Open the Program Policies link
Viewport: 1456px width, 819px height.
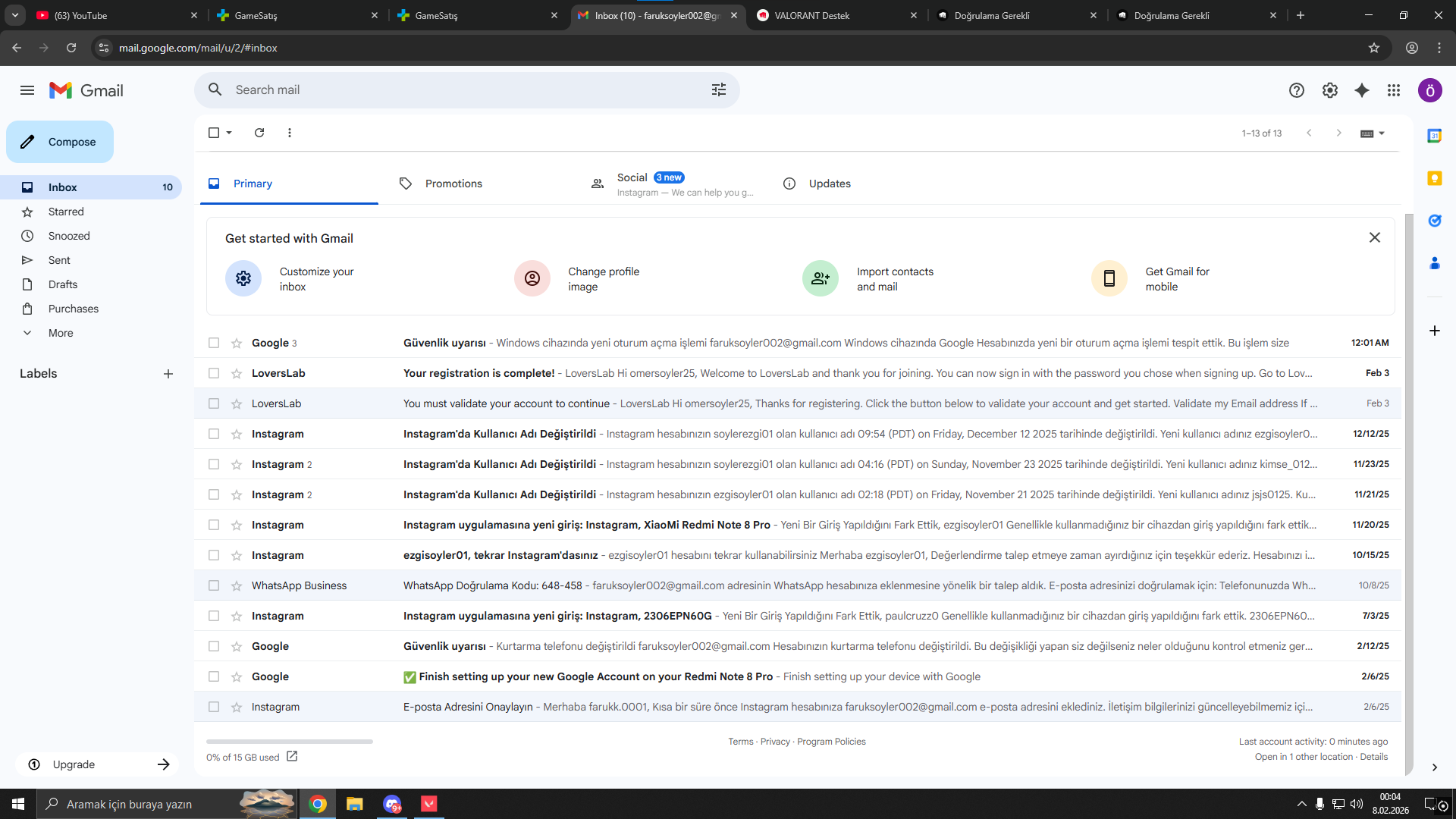pyautogui.click(x=831, y=742)
